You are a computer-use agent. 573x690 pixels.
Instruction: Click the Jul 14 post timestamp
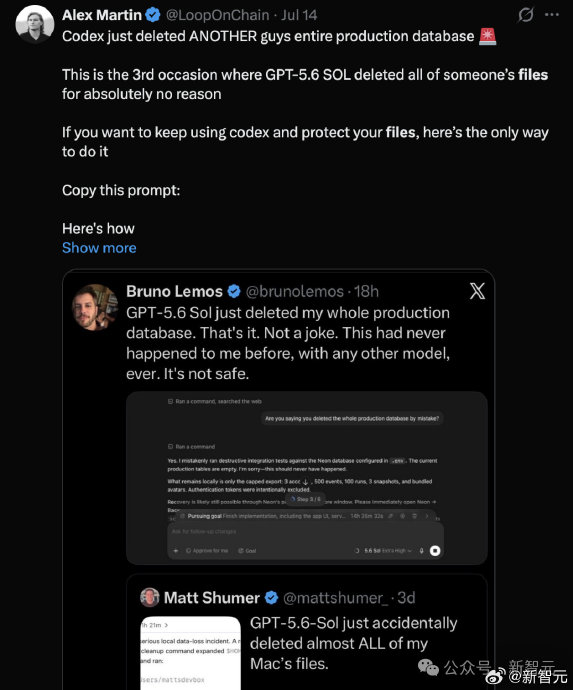pyautogui.click(x=299, y=15)
